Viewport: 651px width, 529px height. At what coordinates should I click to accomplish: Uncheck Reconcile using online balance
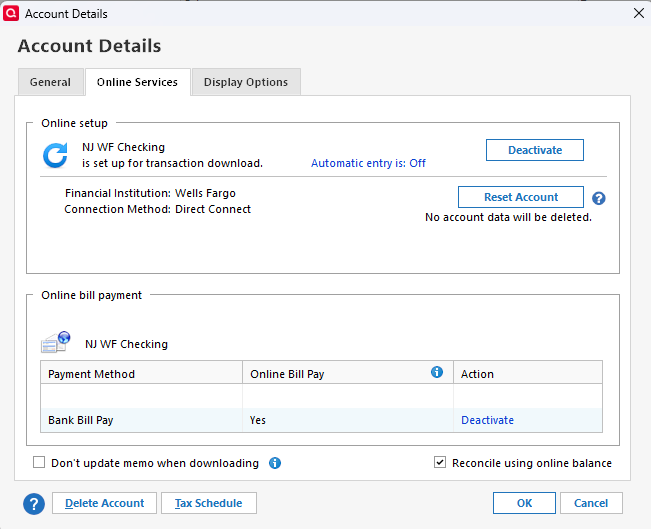point(440,463)
